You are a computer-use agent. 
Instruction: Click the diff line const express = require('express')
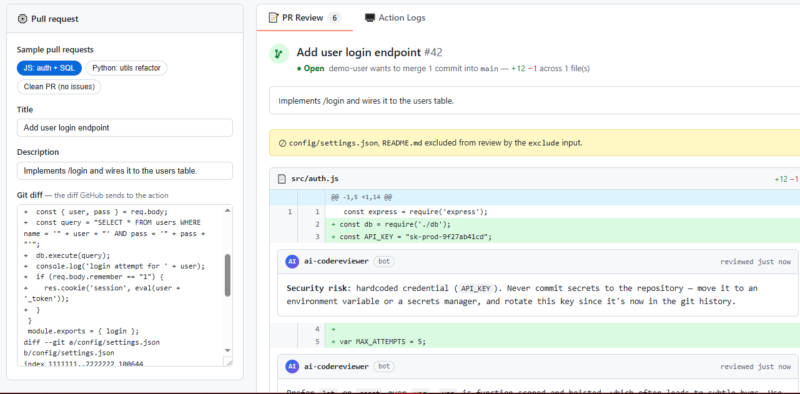416,211
